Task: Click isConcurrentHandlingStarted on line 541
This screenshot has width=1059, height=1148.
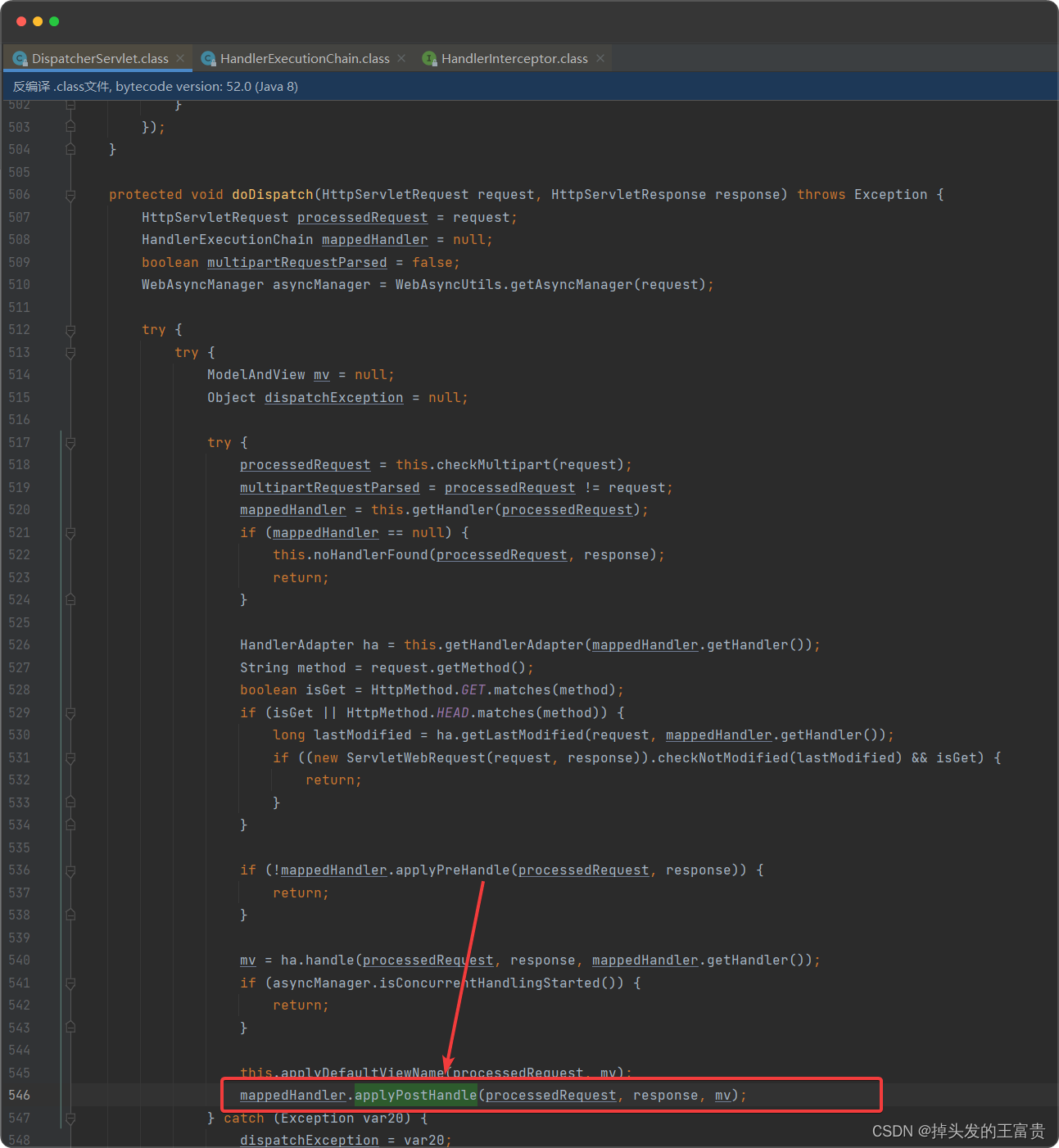Action: (490, 983)
